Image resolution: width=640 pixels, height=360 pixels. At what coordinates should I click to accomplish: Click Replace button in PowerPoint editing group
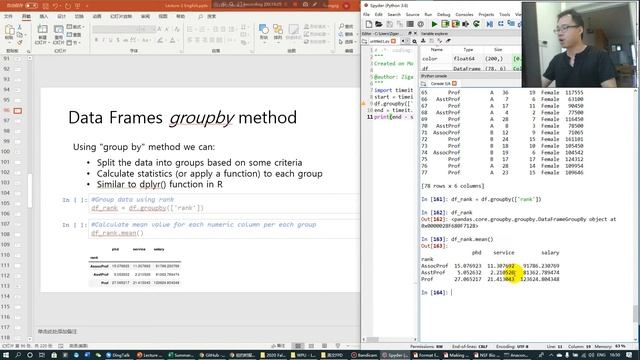pos(346,34)
